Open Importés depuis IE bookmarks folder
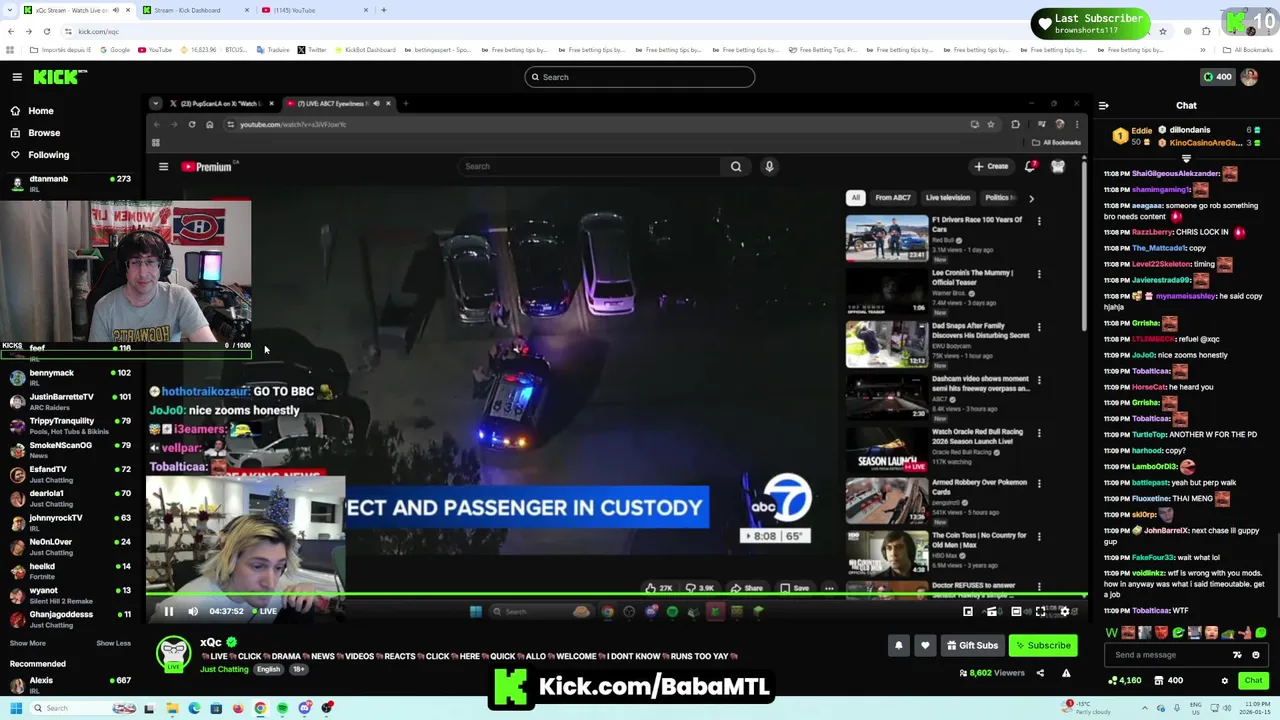 point(62,50)
